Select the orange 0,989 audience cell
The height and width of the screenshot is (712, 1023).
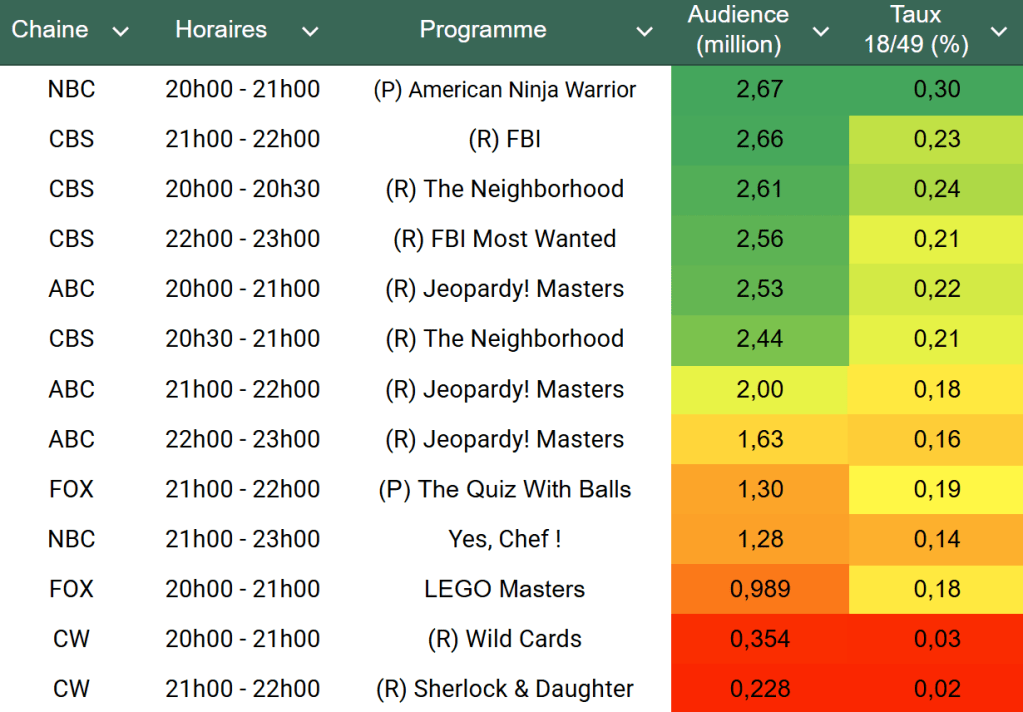point(759,589)
